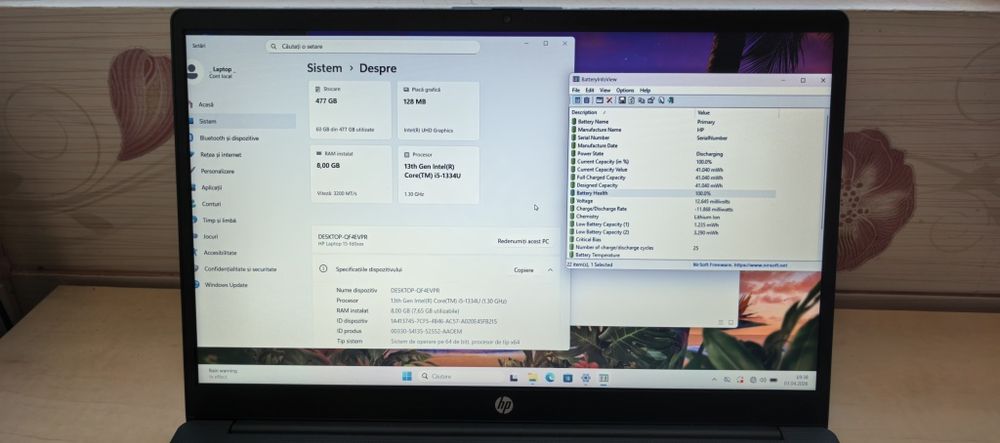Select Number of charge/discharge cycles row

point(673,247)
